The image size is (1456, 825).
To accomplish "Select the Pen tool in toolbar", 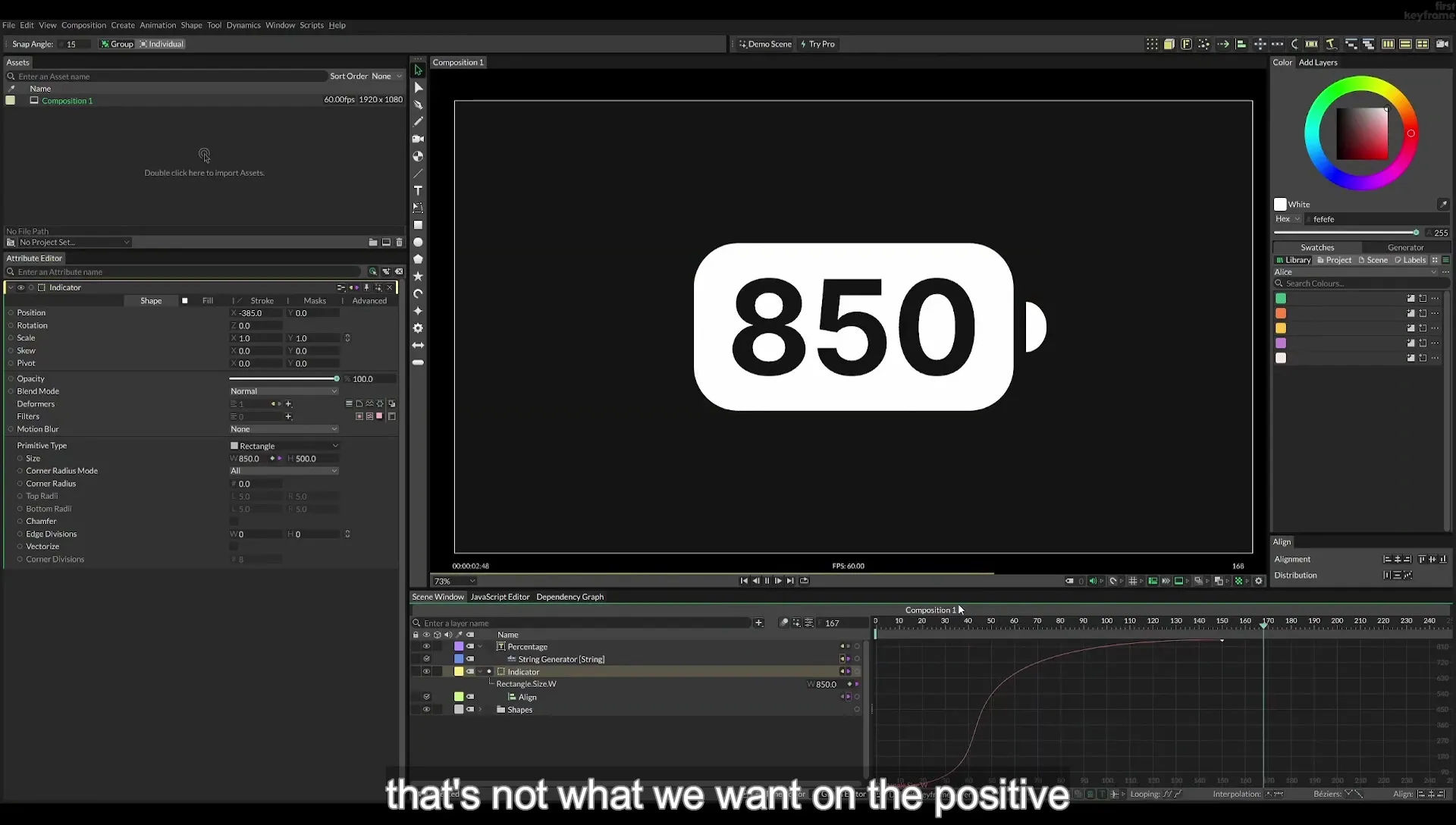I will pos(418,105).
